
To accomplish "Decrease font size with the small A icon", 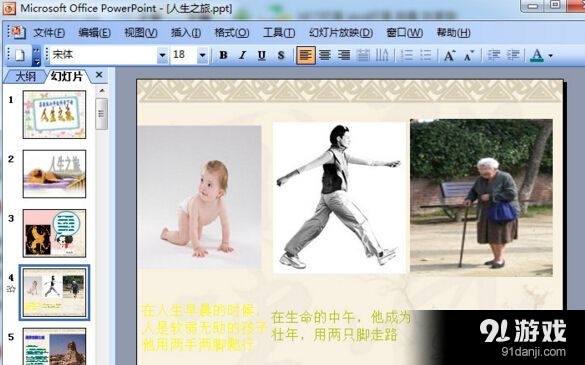I will coord(468,55).
